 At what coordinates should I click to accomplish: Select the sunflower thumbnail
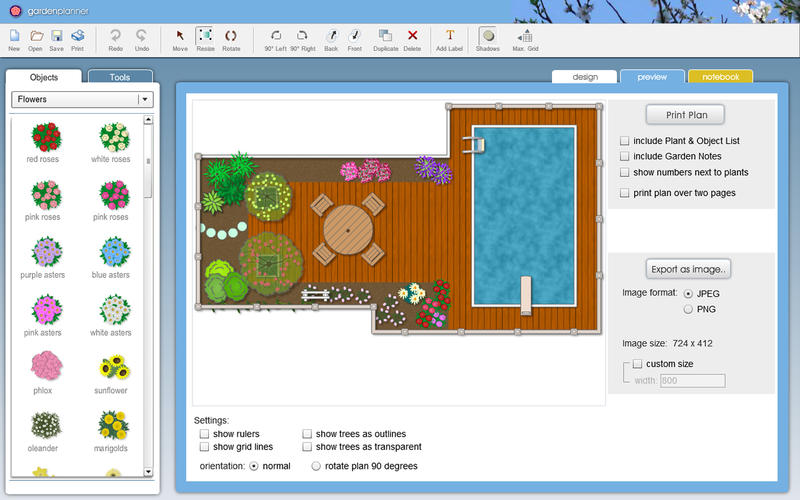[112, 368]
